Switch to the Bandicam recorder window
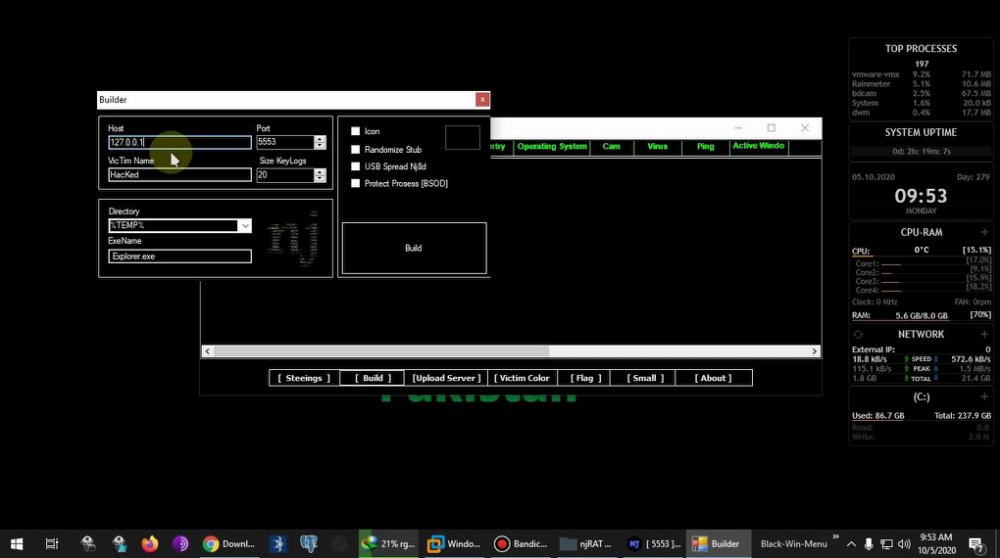Viewport: 1000px width, 558px height. pyautogui.click(x=521, y=543)
